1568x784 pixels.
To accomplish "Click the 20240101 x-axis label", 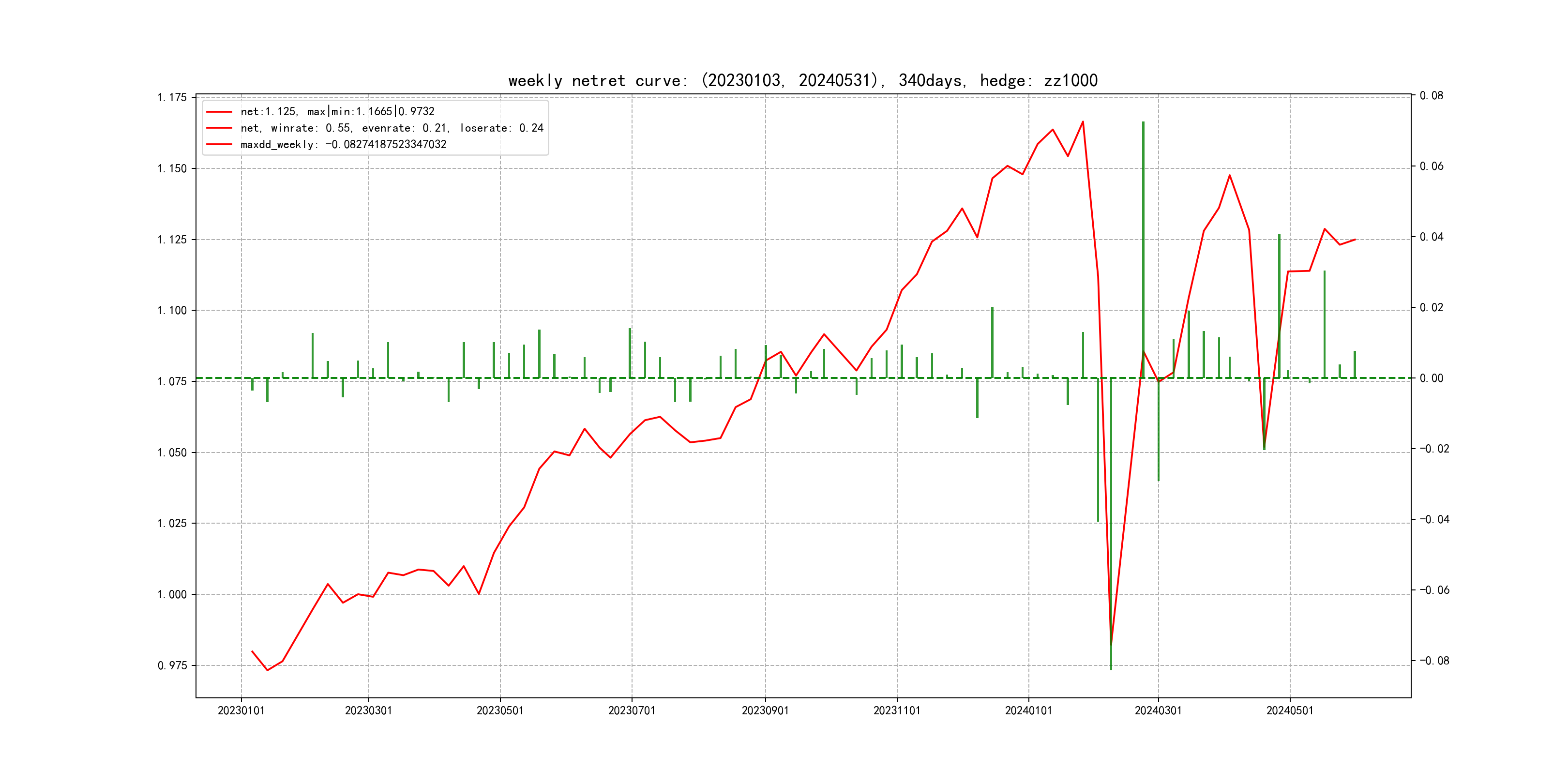I will 1028,710.
